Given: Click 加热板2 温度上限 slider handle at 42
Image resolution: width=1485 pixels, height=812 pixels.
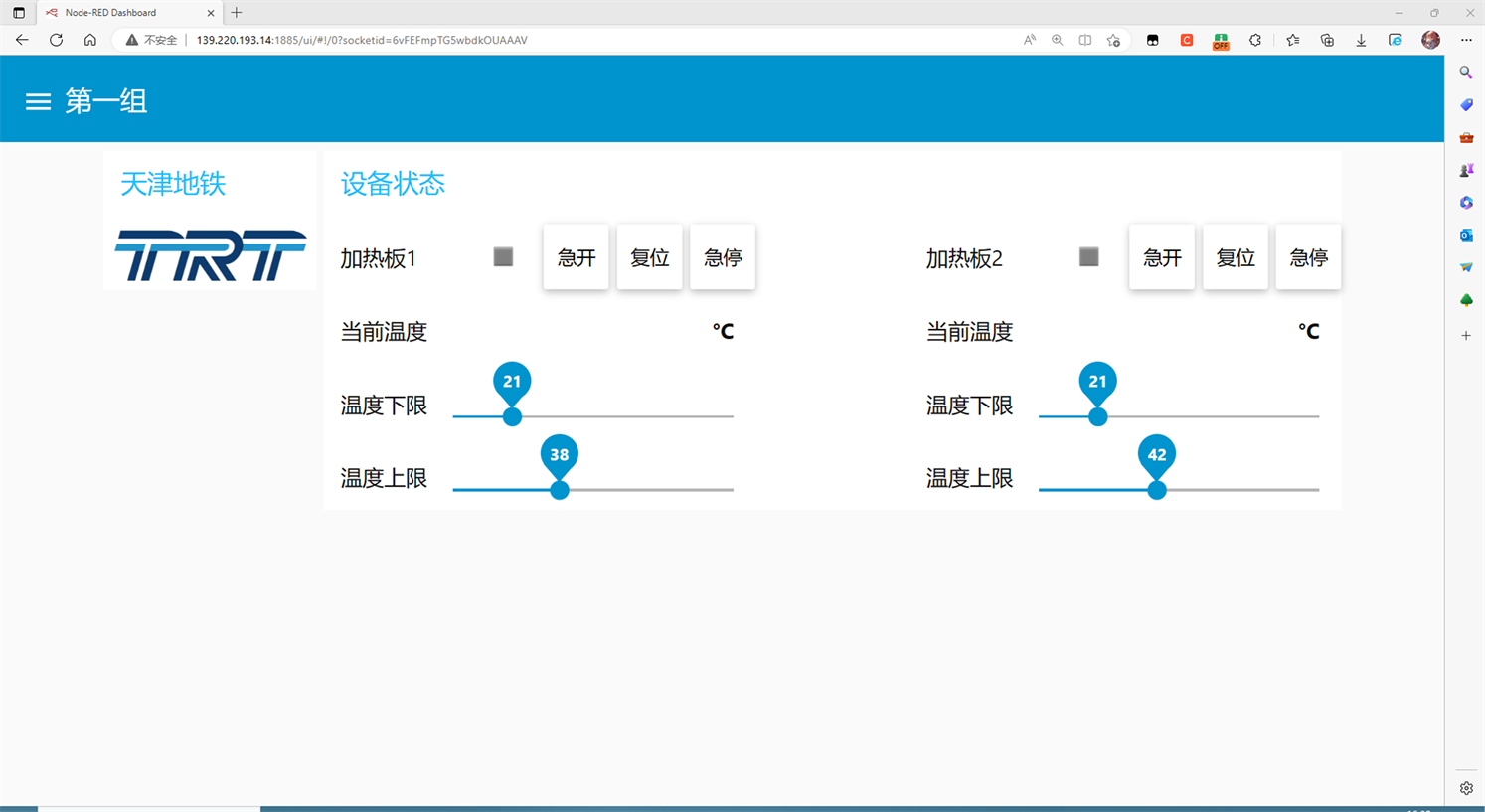Looking at the screenshot, I should [x=1156, y=490].
